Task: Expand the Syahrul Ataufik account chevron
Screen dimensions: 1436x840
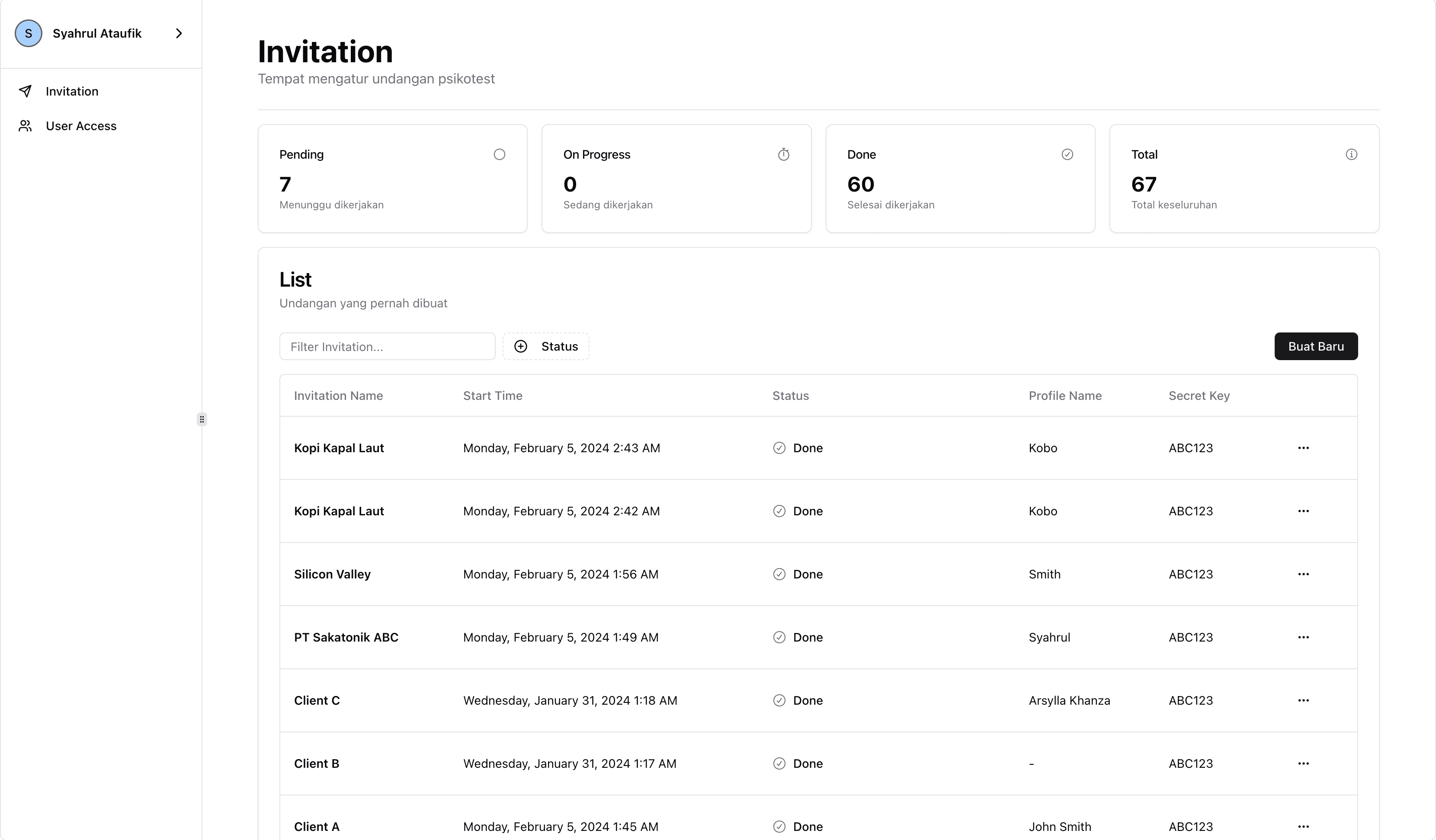Action: coord(179,33)
